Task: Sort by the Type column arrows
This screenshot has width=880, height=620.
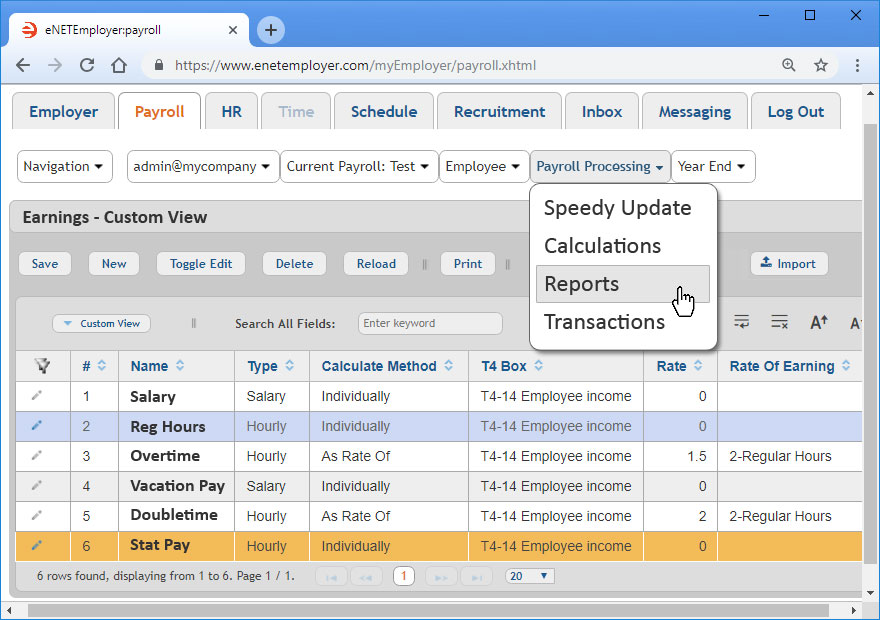Action: (x=289, y=366)
